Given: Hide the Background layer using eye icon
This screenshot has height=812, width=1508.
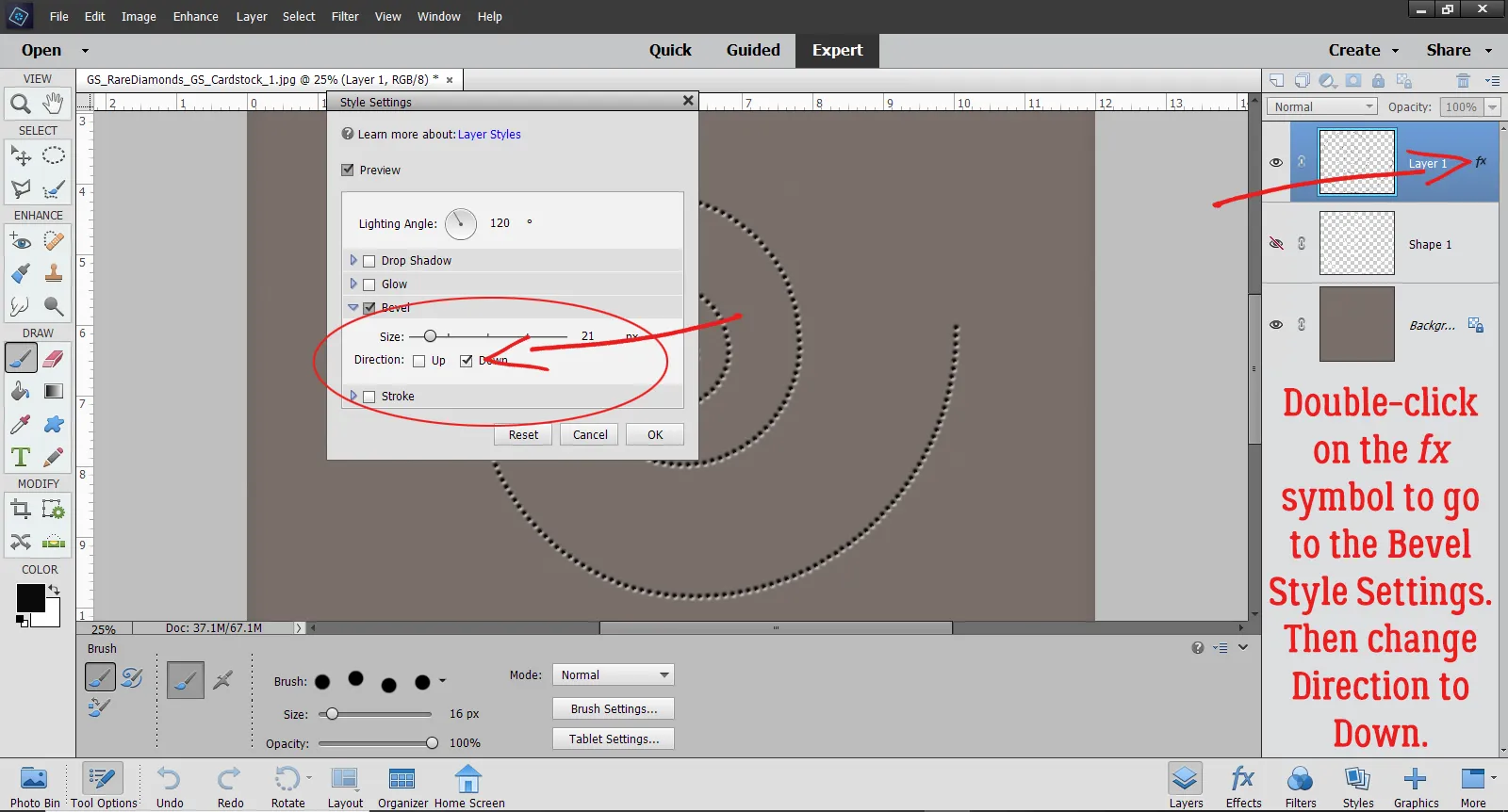Looking at the screenshot, I should [x=1276, y=325].
